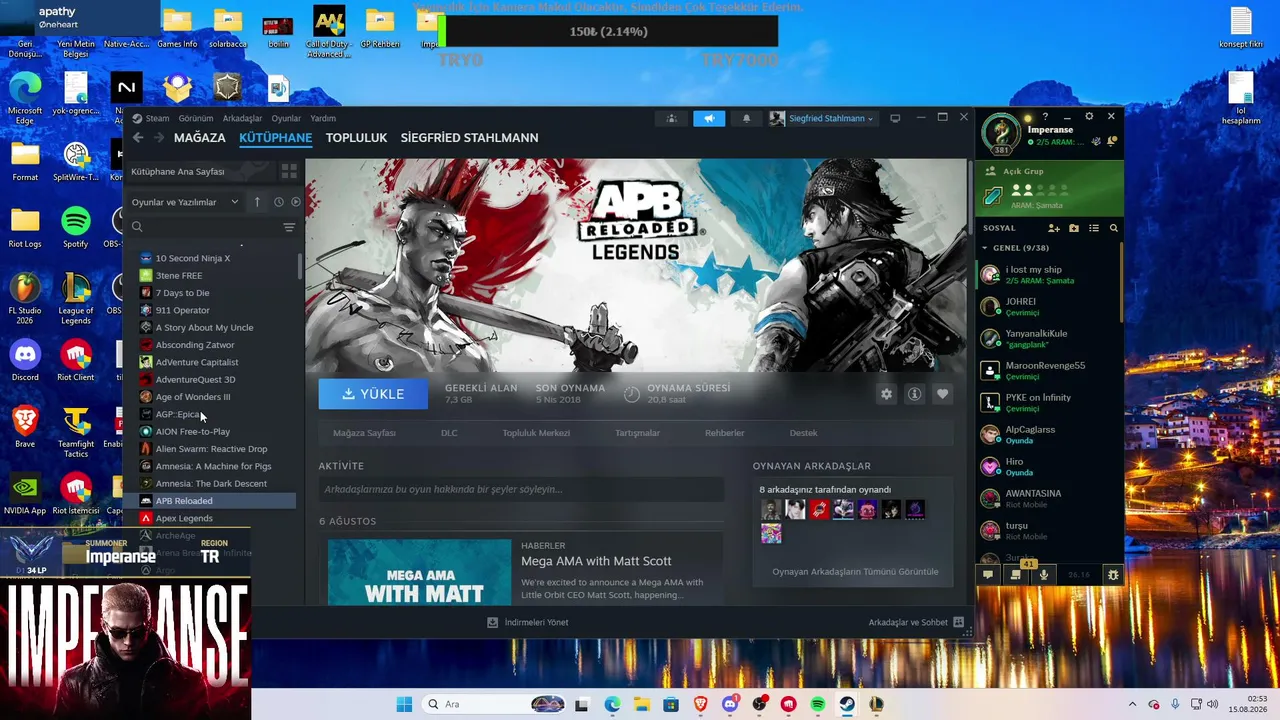The height and width of the screenshot is (720, 1280).
Task: Open Destek tab
Action: pos(803,433)
